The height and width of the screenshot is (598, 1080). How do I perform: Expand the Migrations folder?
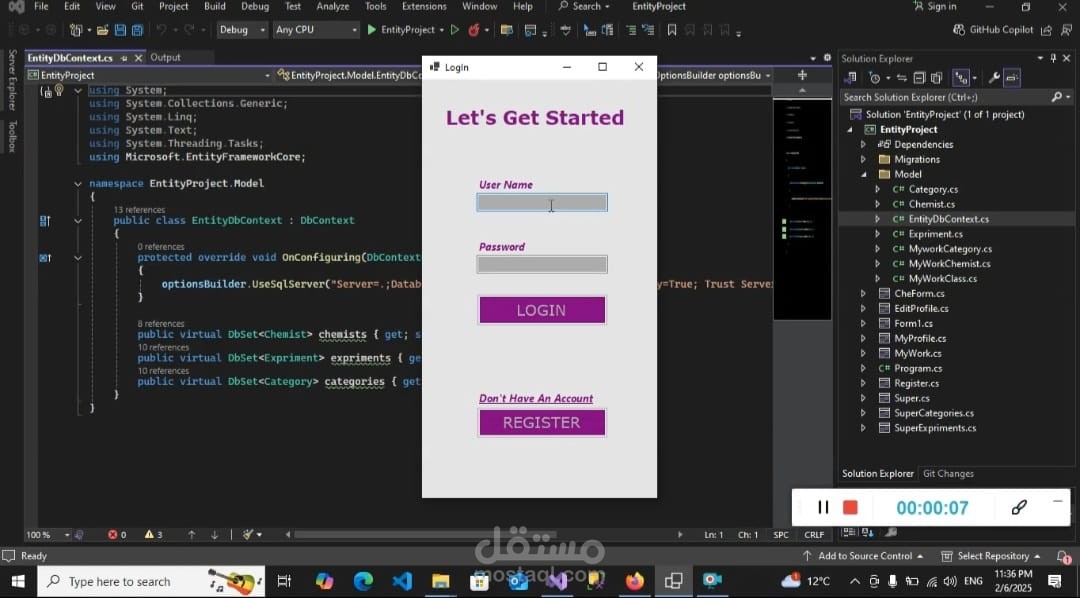click(x=863, y=159)
